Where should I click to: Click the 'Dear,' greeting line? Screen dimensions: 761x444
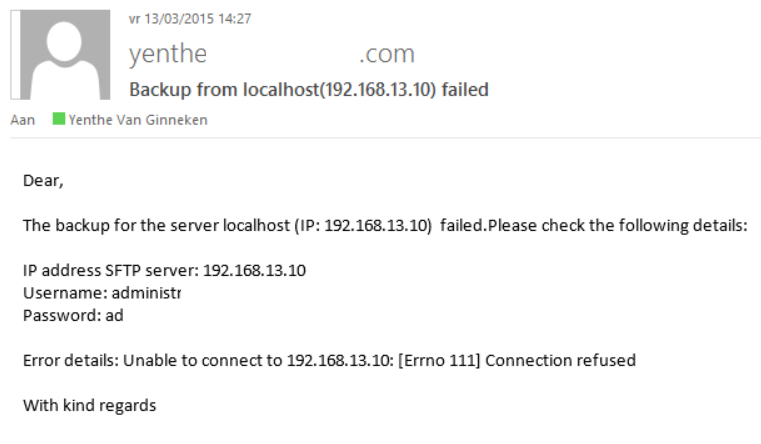click(x=43, y=181)
